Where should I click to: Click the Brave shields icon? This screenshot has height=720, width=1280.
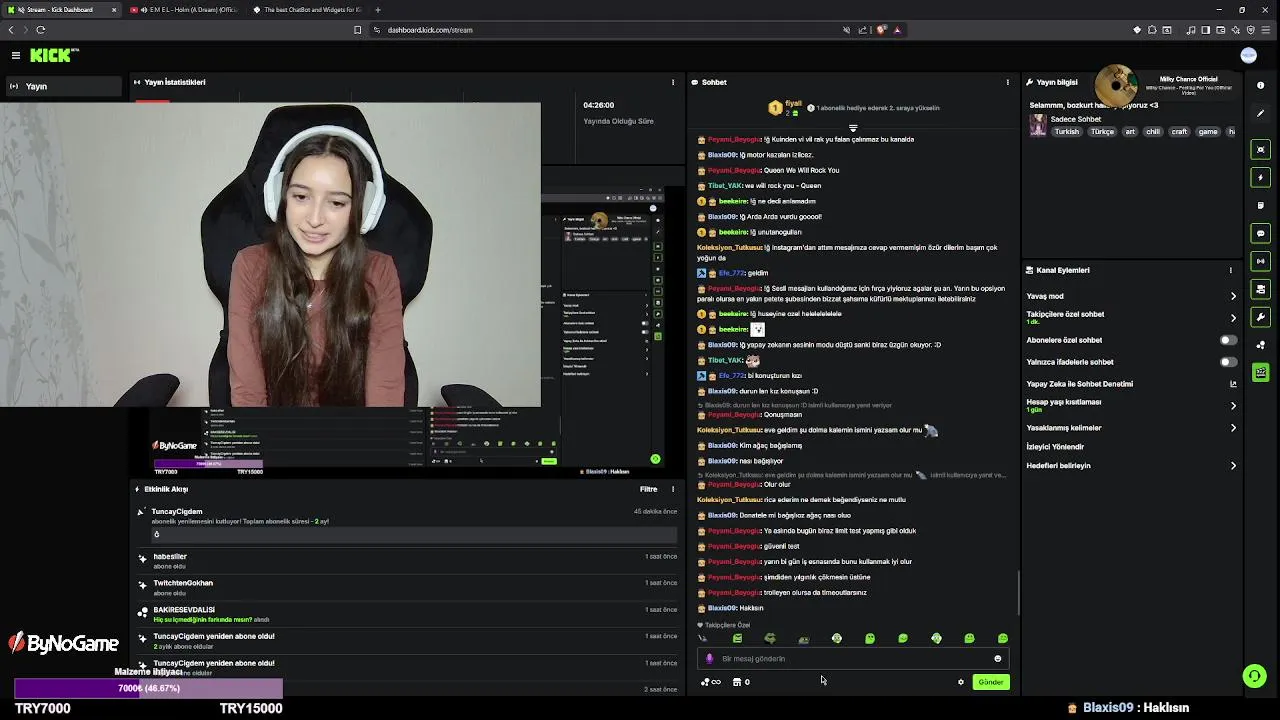pos(881,30)
